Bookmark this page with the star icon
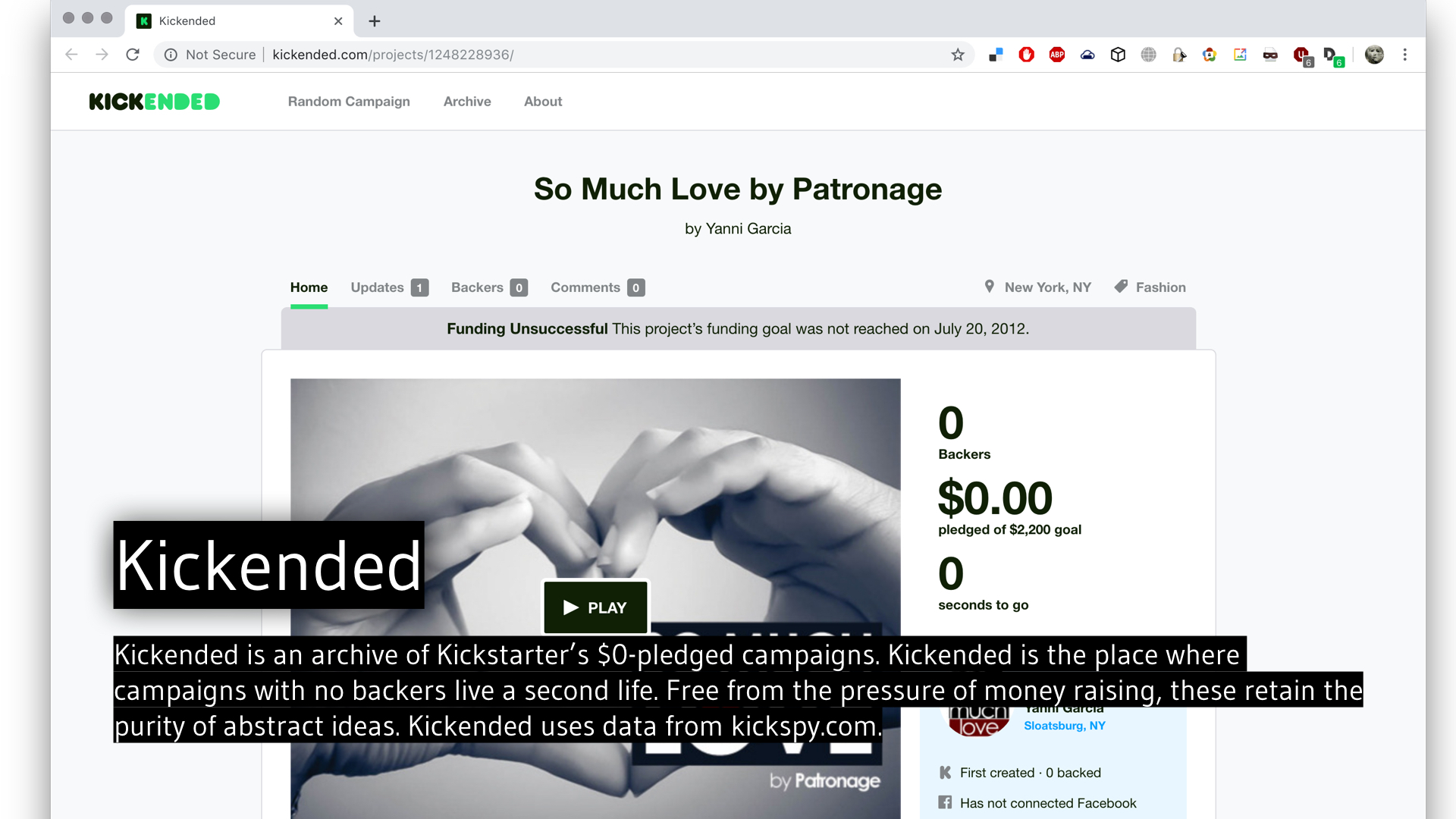The width and height of the screenshot is (1456, 819). coord(958,55)
